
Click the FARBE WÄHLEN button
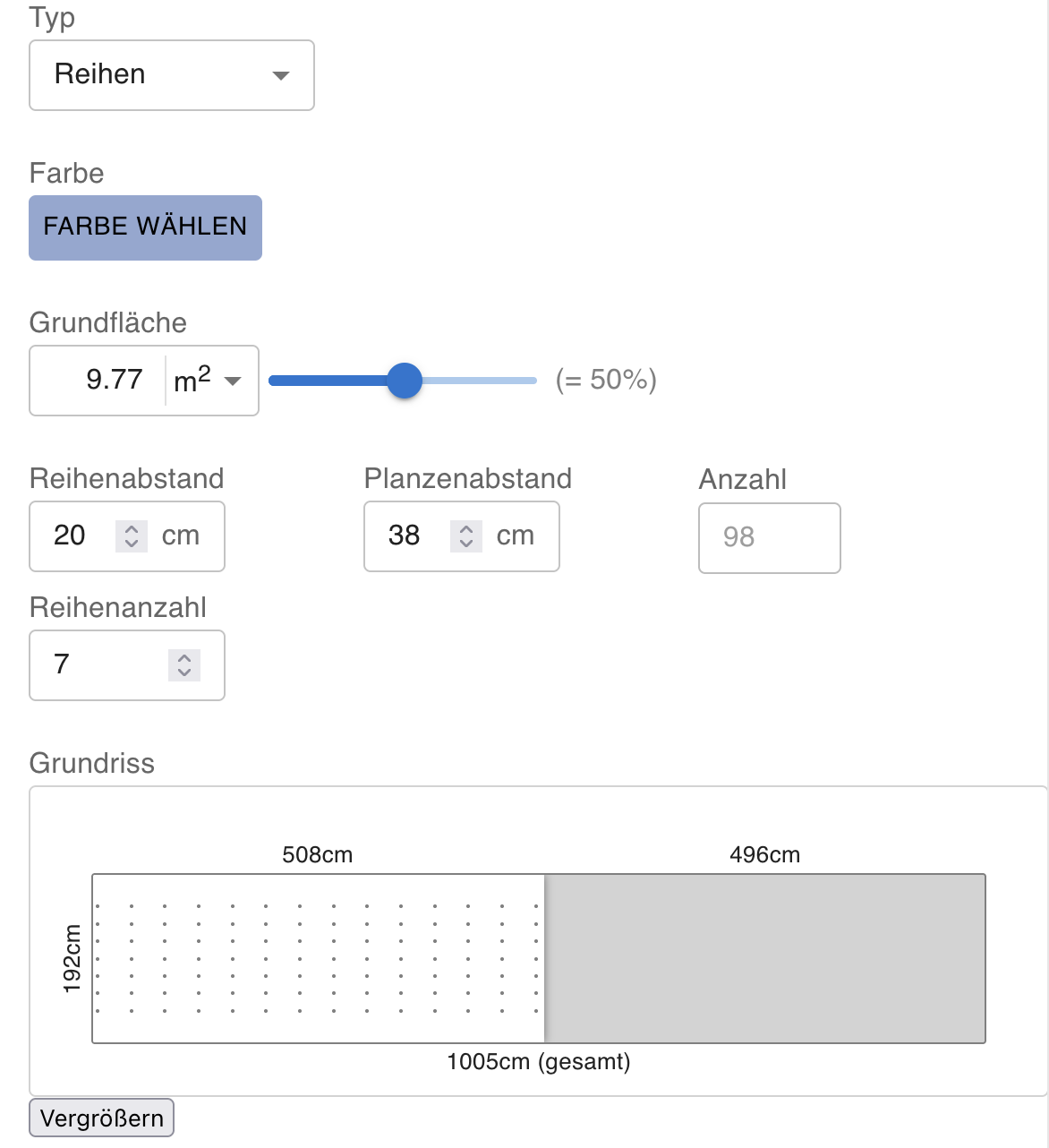pyautogui.click(x=145, y=227)
